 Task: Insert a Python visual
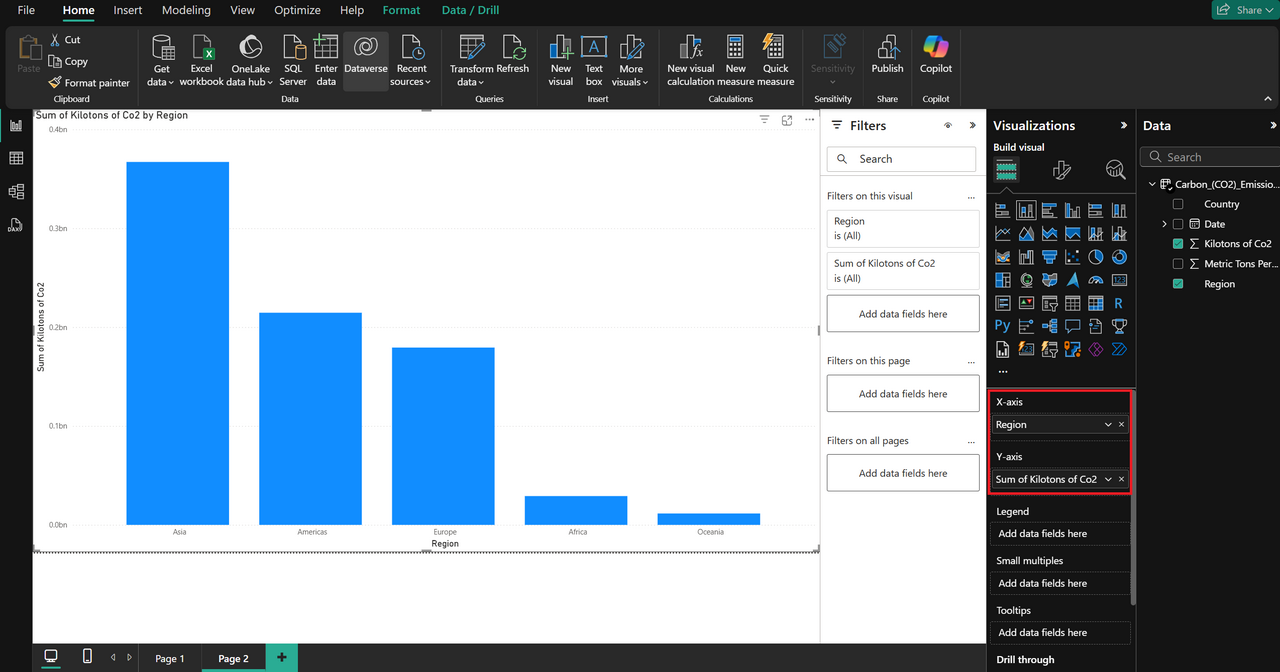point(1002,326)
